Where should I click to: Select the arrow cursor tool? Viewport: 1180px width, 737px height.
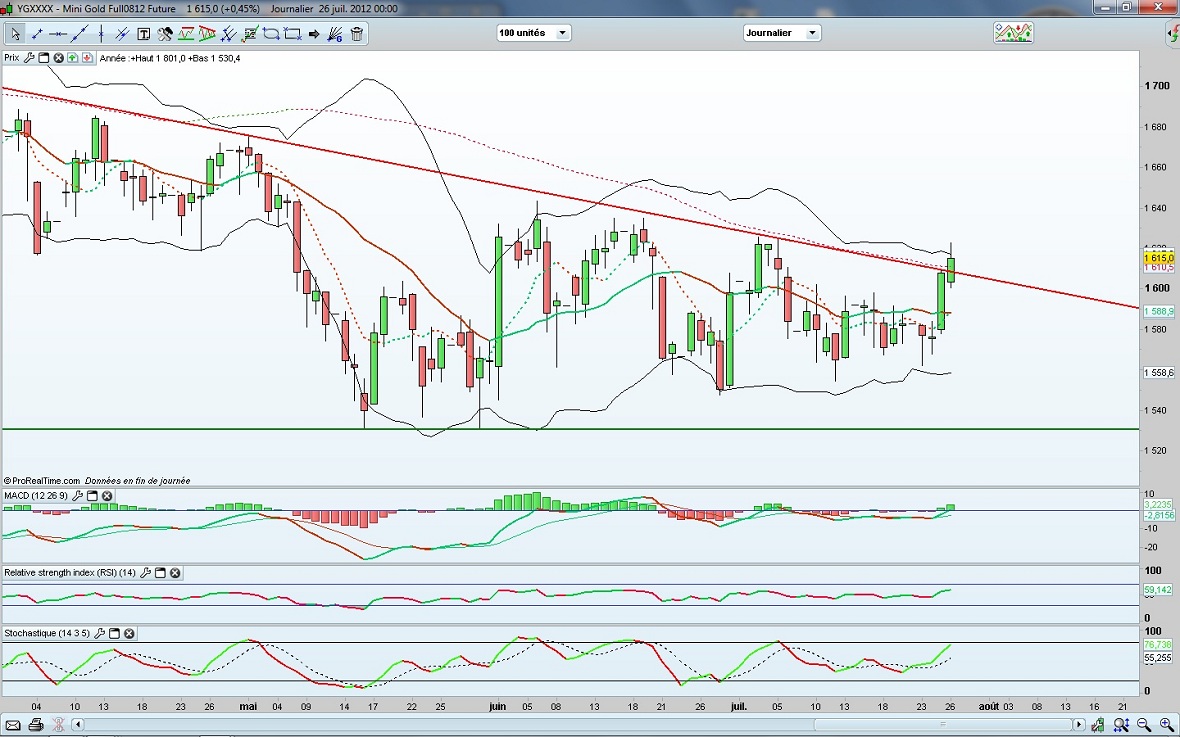[15, 34]
